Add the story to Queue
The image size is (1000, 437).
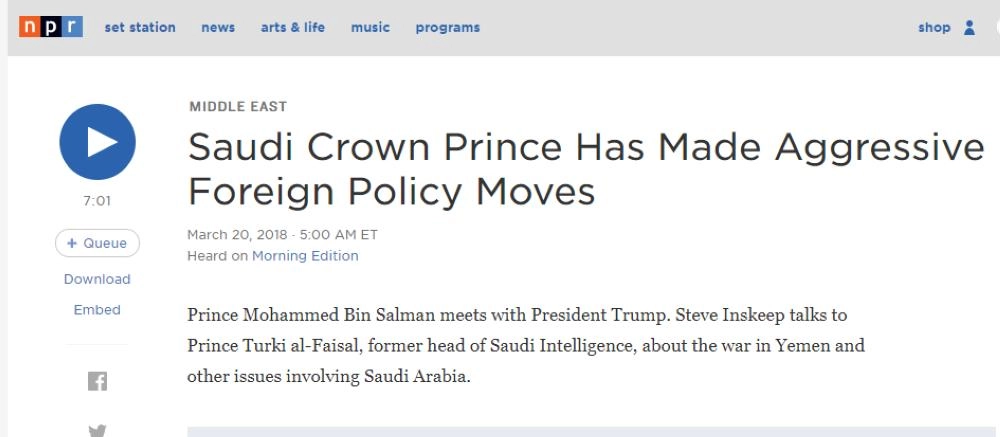tap(97, 243)
